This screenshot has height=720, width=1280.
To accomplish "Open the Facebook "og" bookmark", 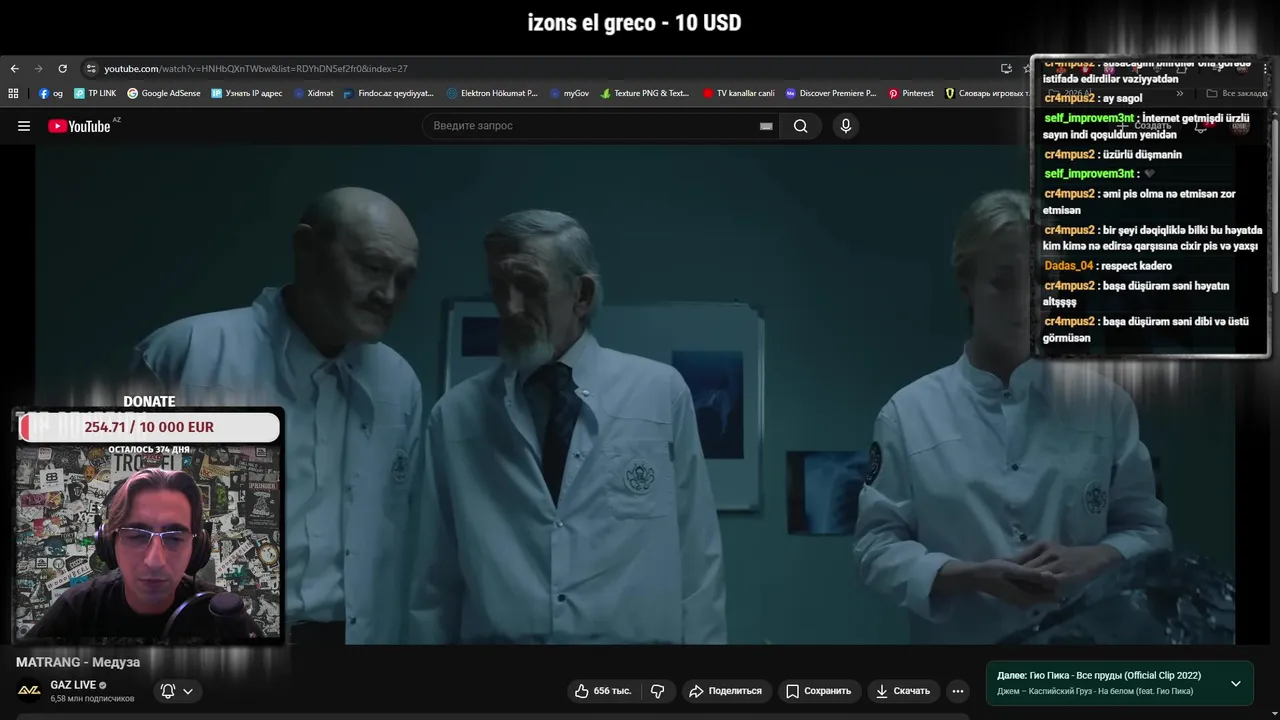I will 50,93.
